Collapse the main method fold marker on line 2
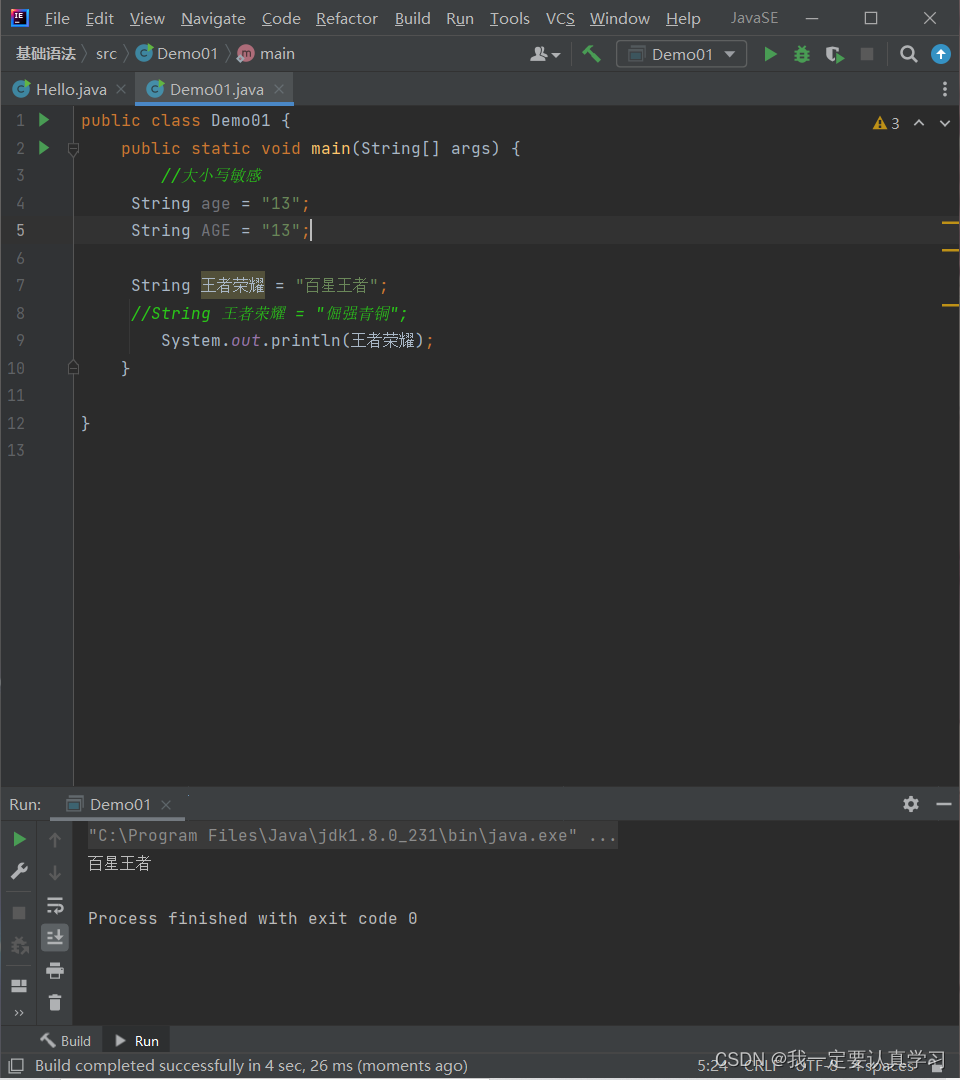The height and width of the screenshot is (1080, 960). pyautogui.click(x=74, y=148)
